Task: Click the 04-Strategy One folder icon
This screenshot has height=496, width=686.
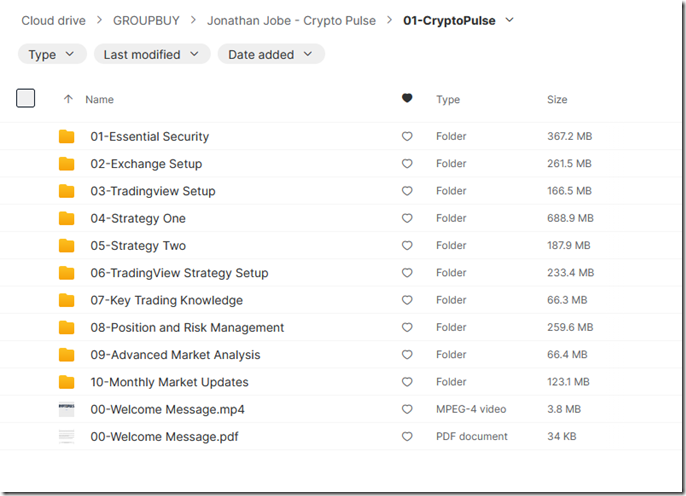Action: click(66, 218)
